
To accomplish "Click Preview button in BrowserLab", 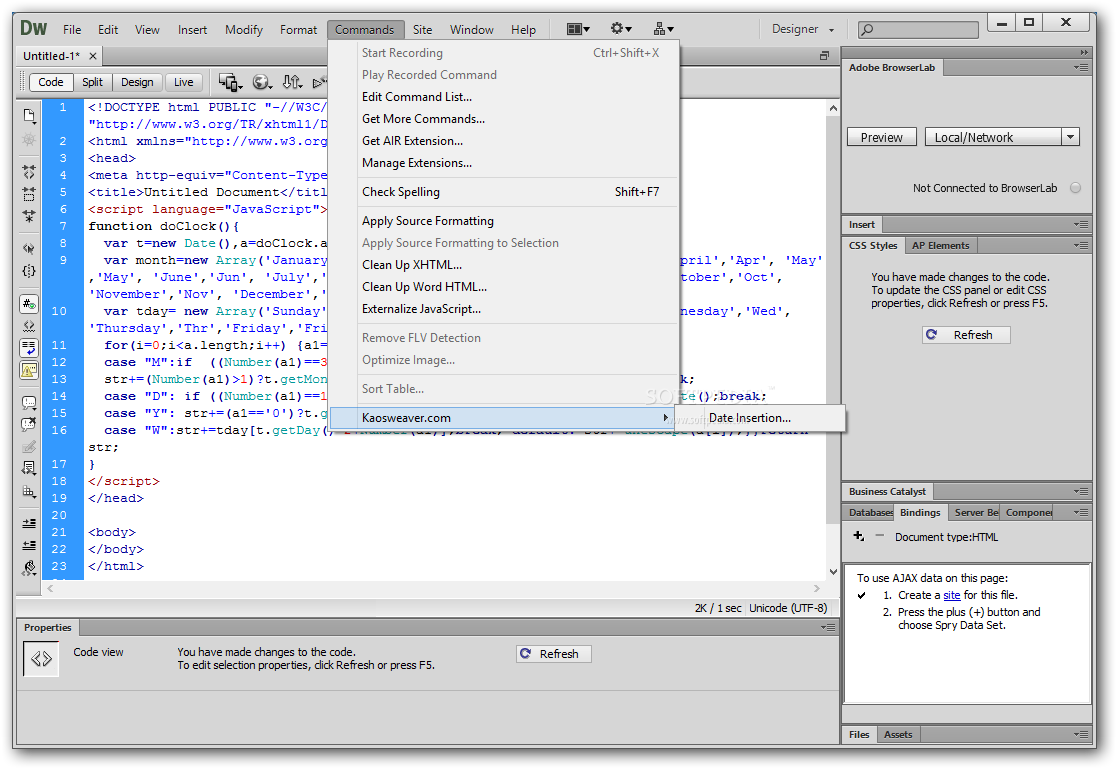I will 882,138.
